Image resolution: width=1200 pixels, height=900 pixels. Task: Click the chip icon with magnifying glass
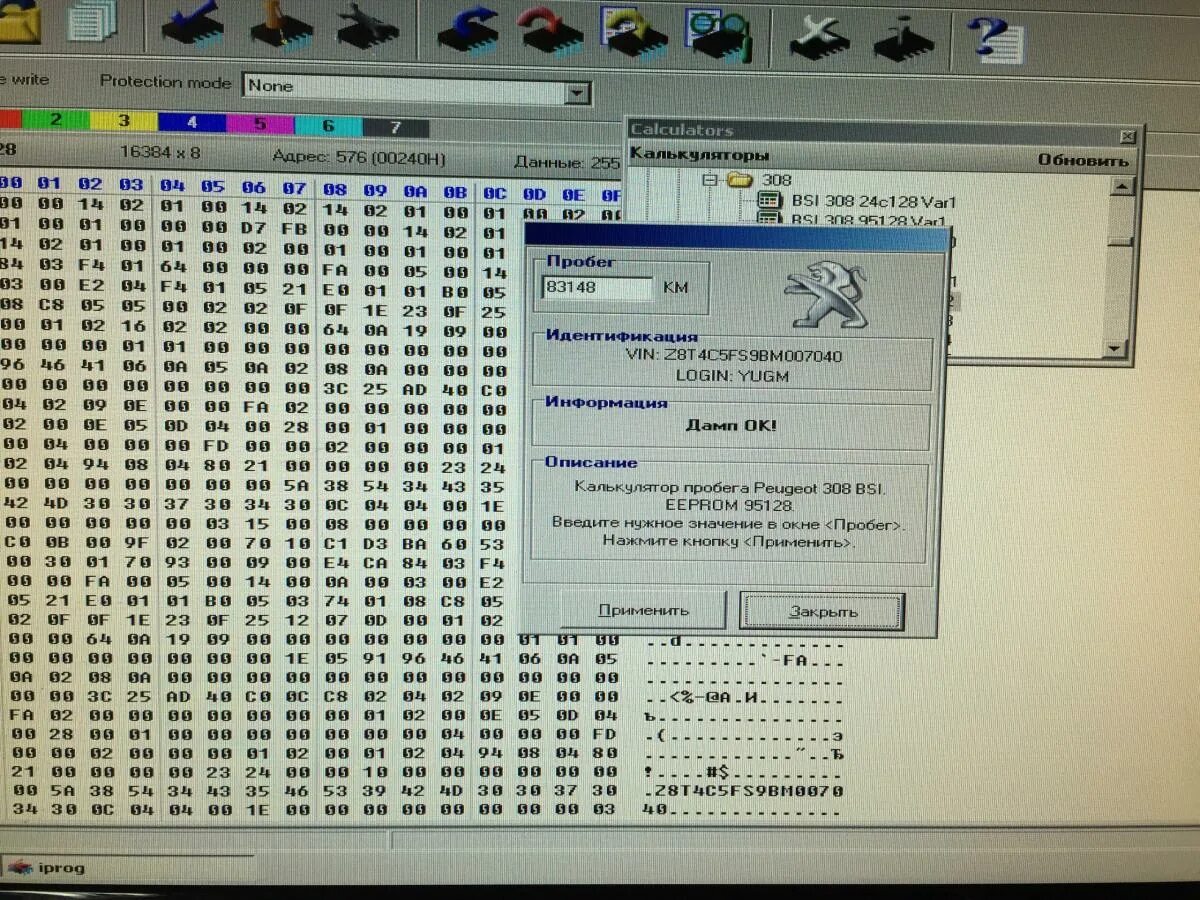tap(719, 34)
